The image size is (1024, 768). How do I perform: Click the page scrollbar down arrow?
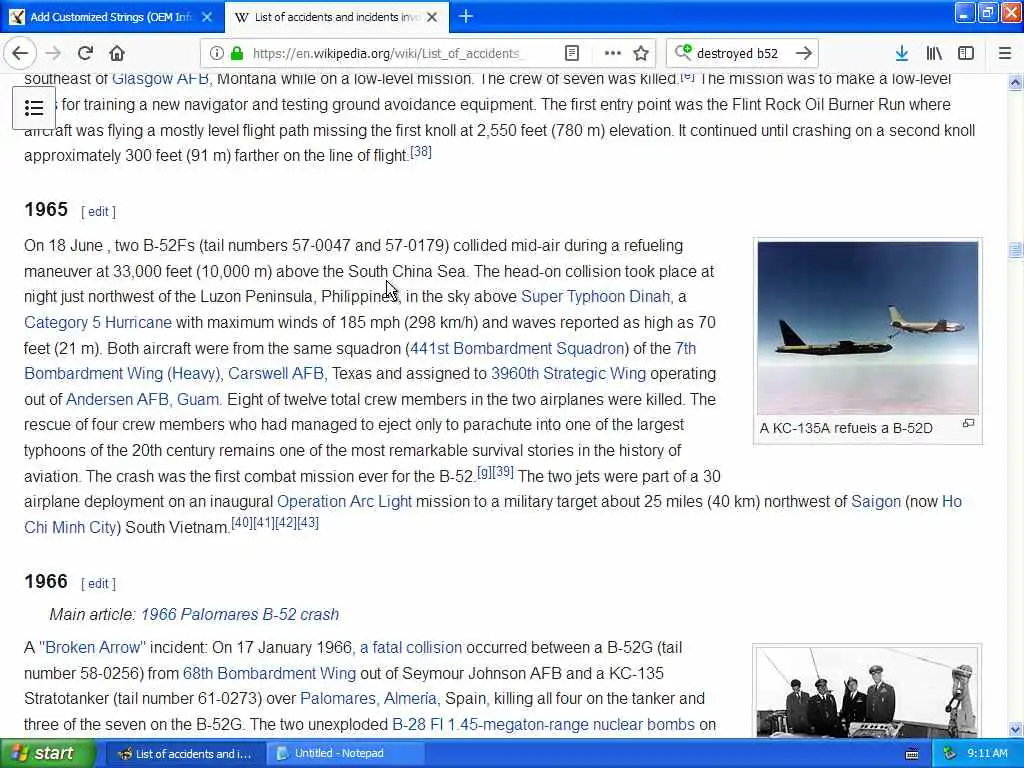tap(1016, 729)
